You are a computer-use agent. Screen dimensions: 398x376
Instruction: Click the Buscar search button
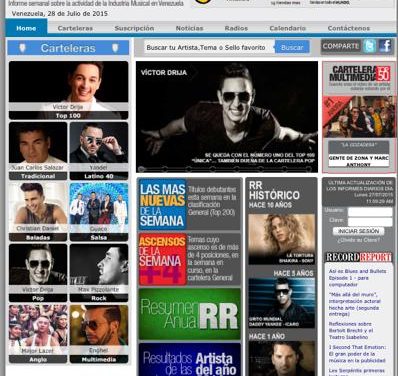click(292, 47)
